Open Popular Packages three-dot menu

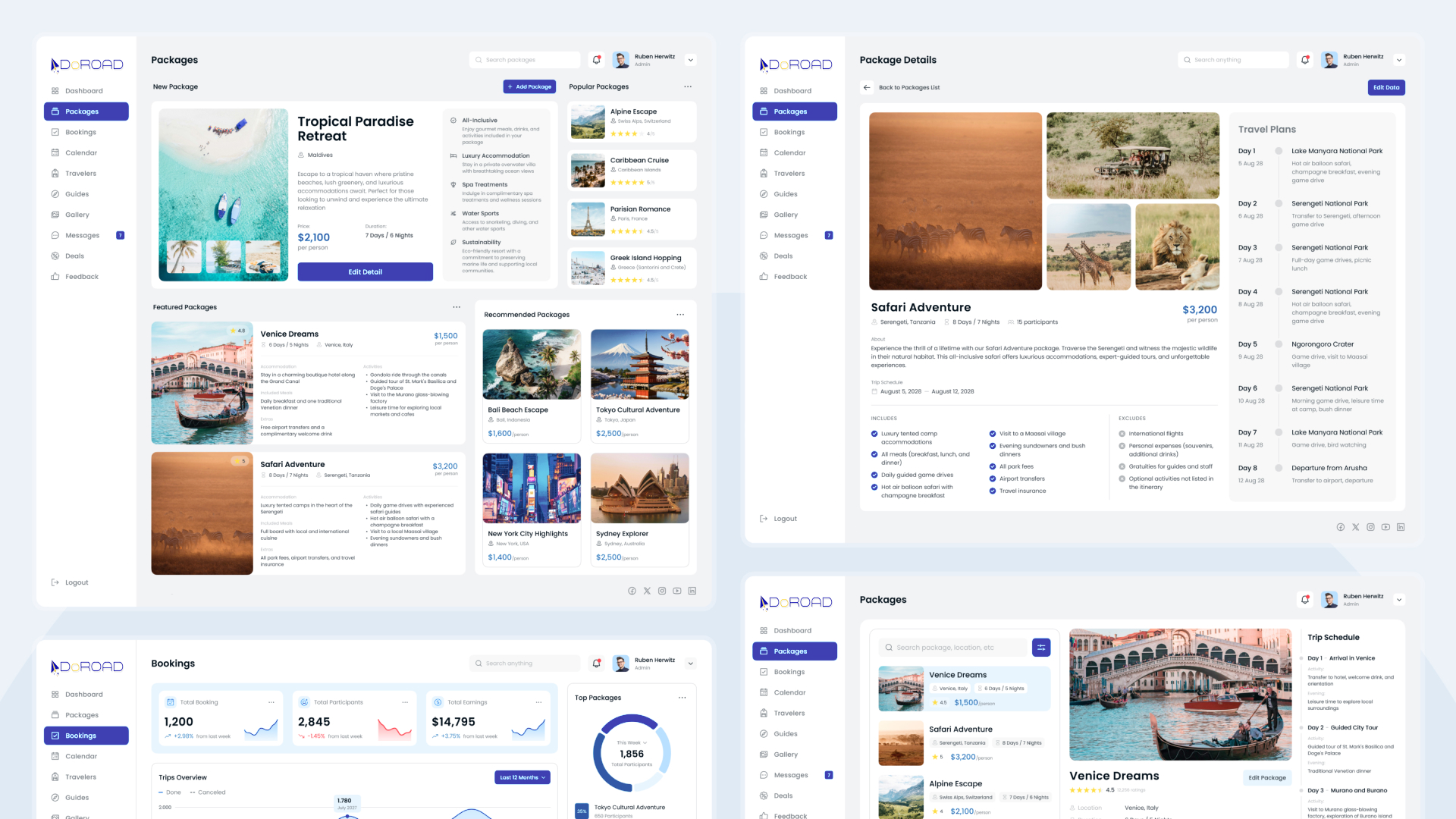tap(688, 86)
